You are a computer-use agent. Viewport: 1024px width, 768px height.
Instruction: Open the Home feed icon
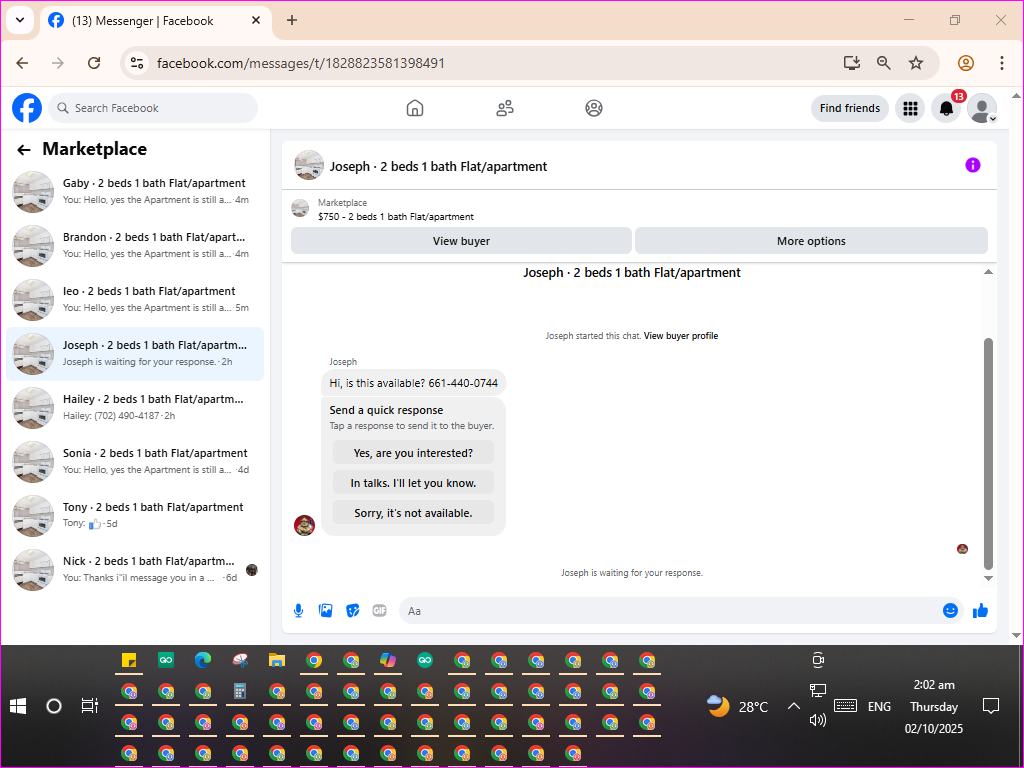click(415, 108)
